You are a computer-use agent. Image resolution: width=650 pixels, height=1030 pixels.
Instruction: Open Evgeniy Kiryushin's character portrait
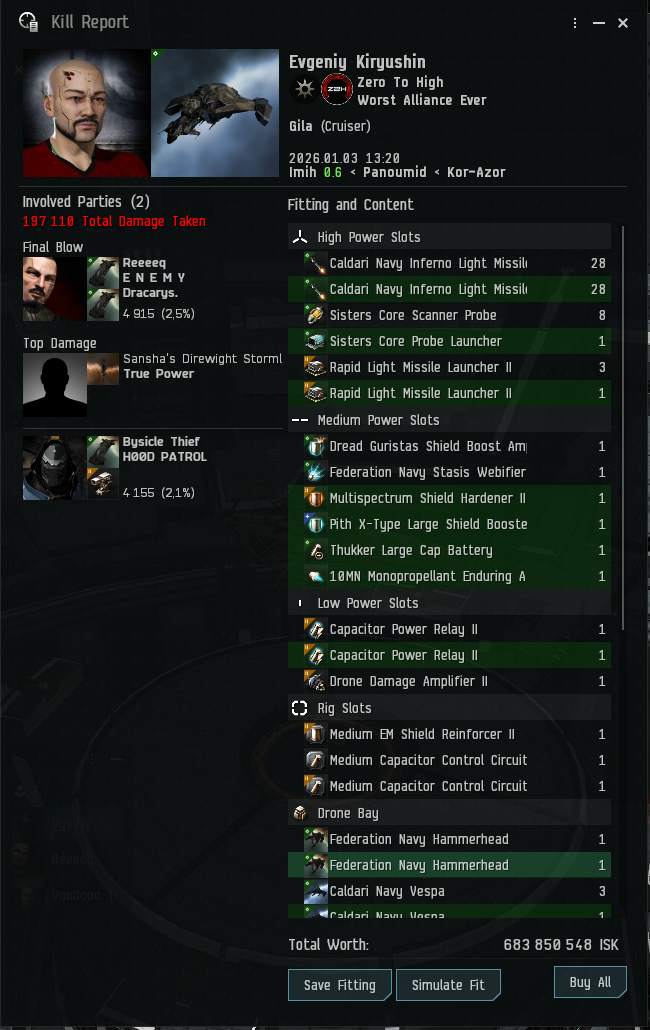click(x=86, y=113)
